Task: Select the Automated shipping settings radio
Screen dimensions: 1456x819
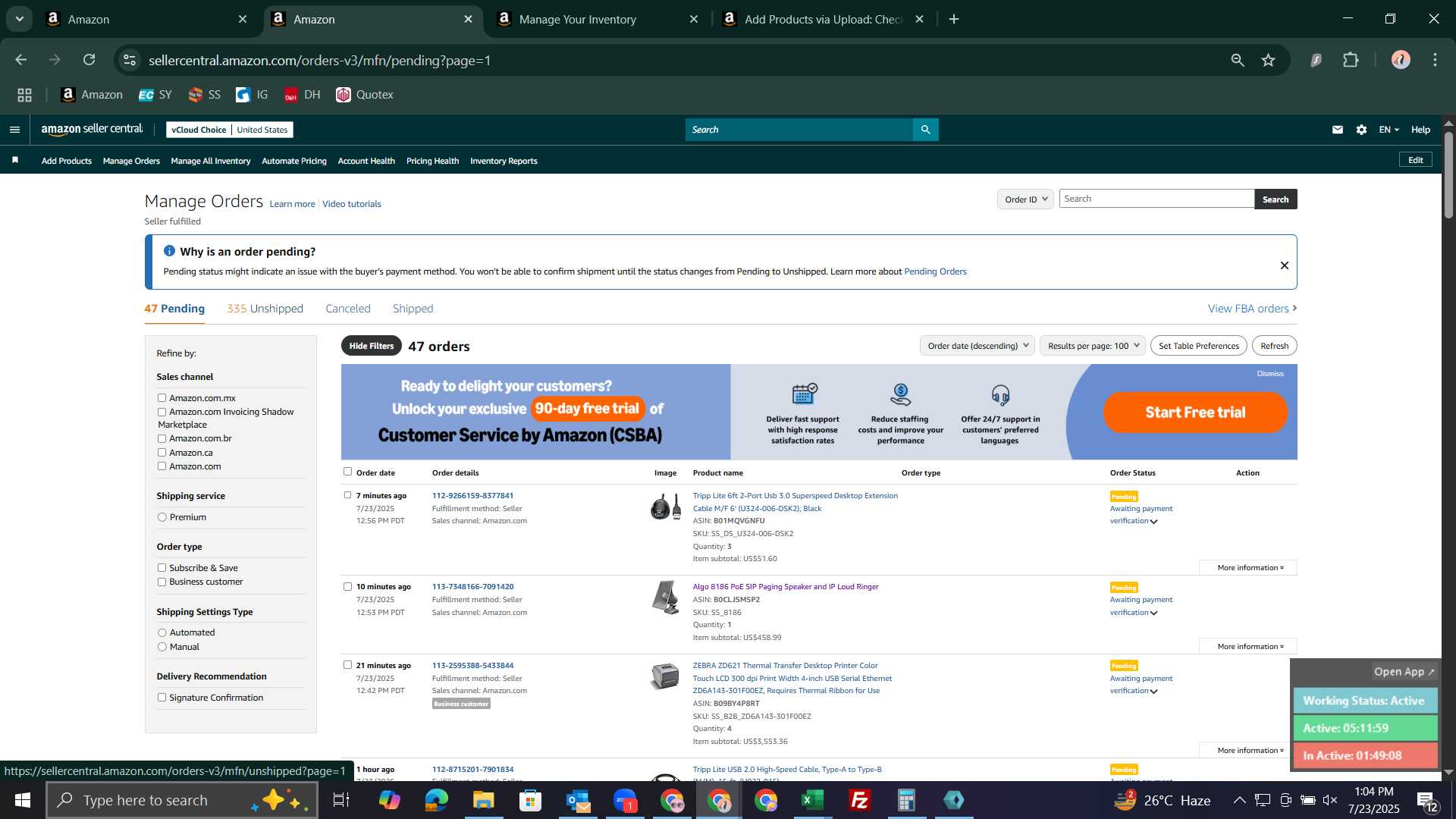Action: coord(162,632)
